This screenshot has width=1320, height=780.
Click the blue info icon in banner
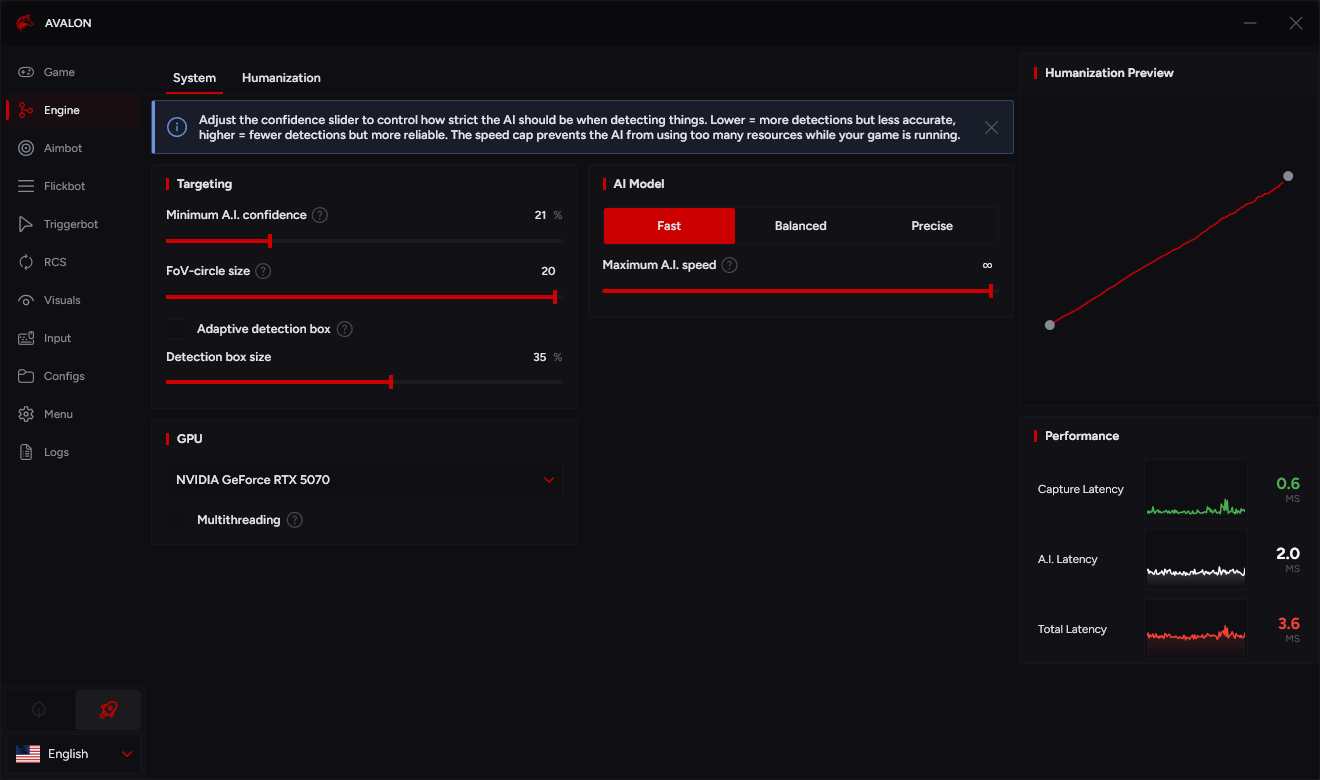(177, 127)
